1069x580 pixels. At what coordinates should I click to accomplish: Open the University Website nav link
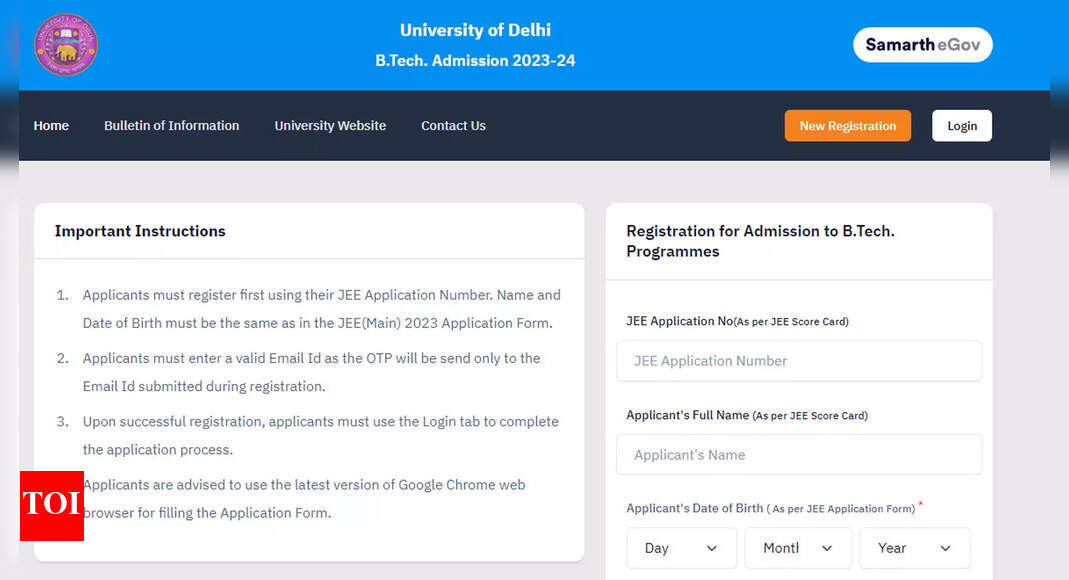(x=330, y=125)
